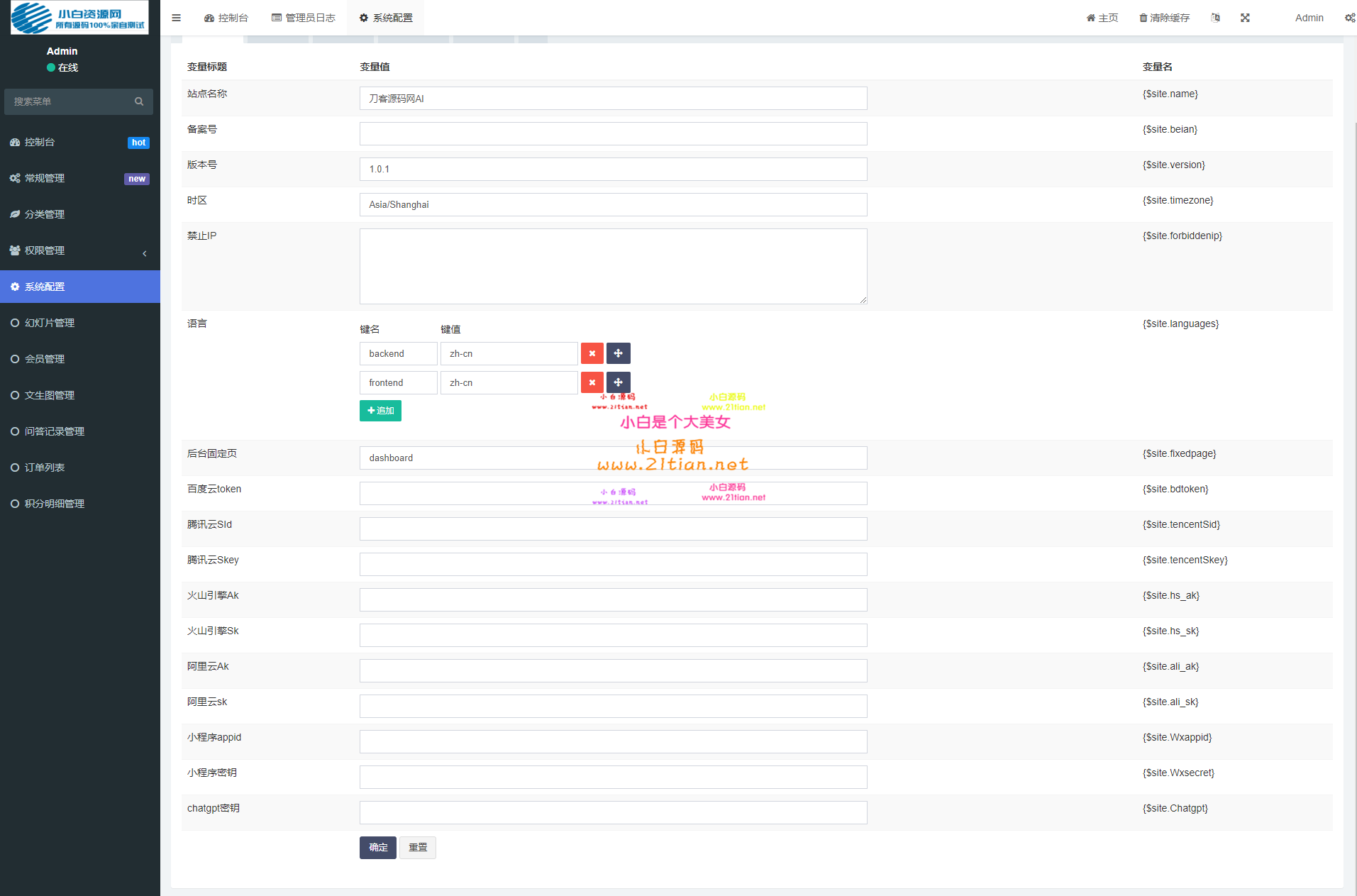Click the hamburger menu toggle icon

177,18
